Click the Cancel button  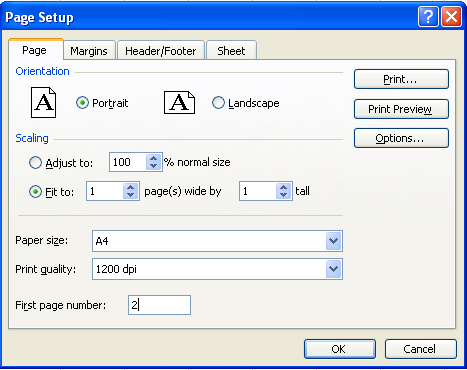(x=420, y=349)
